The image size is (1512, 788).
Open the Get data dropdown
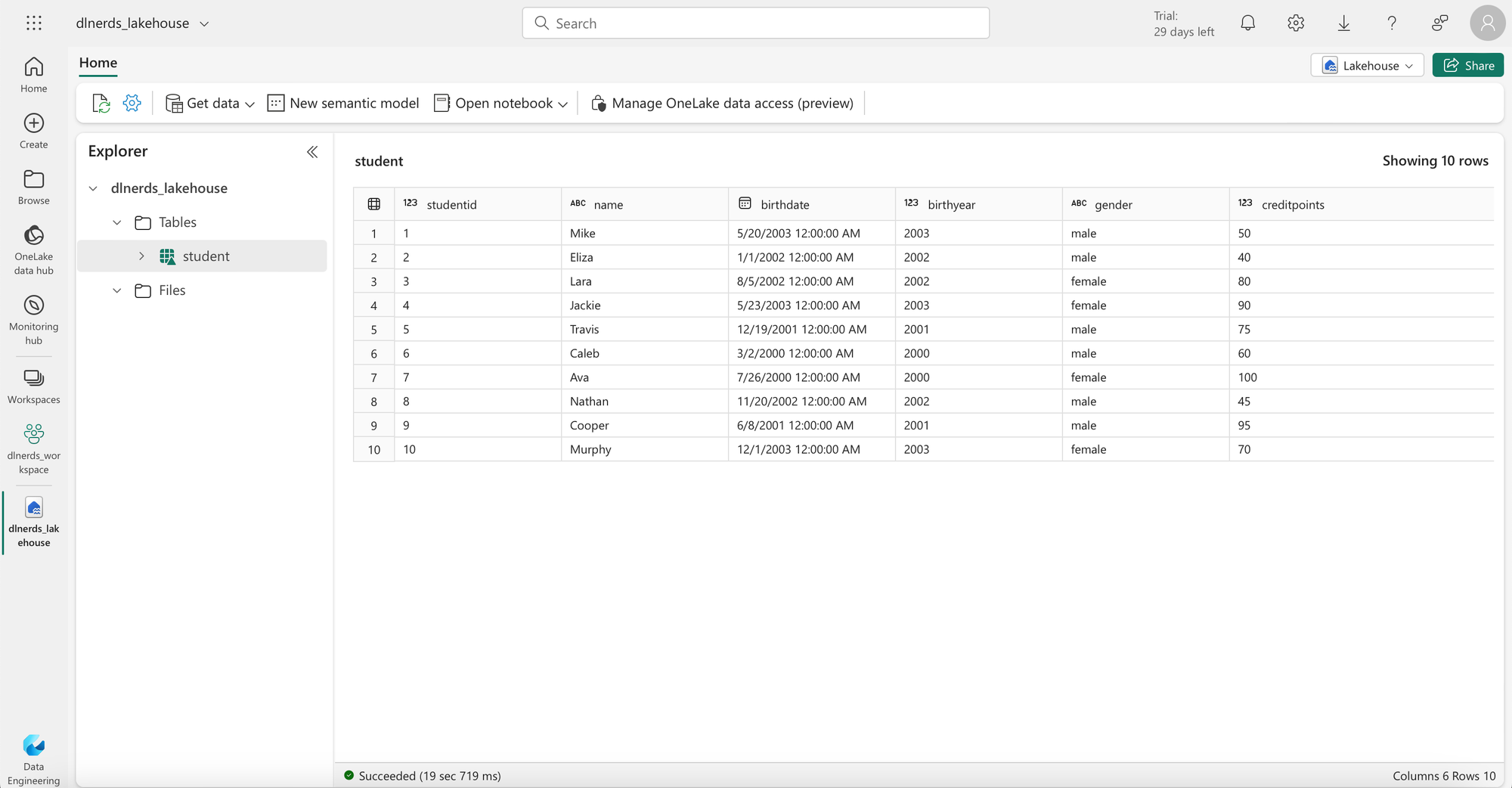click(x=209, y=103)
